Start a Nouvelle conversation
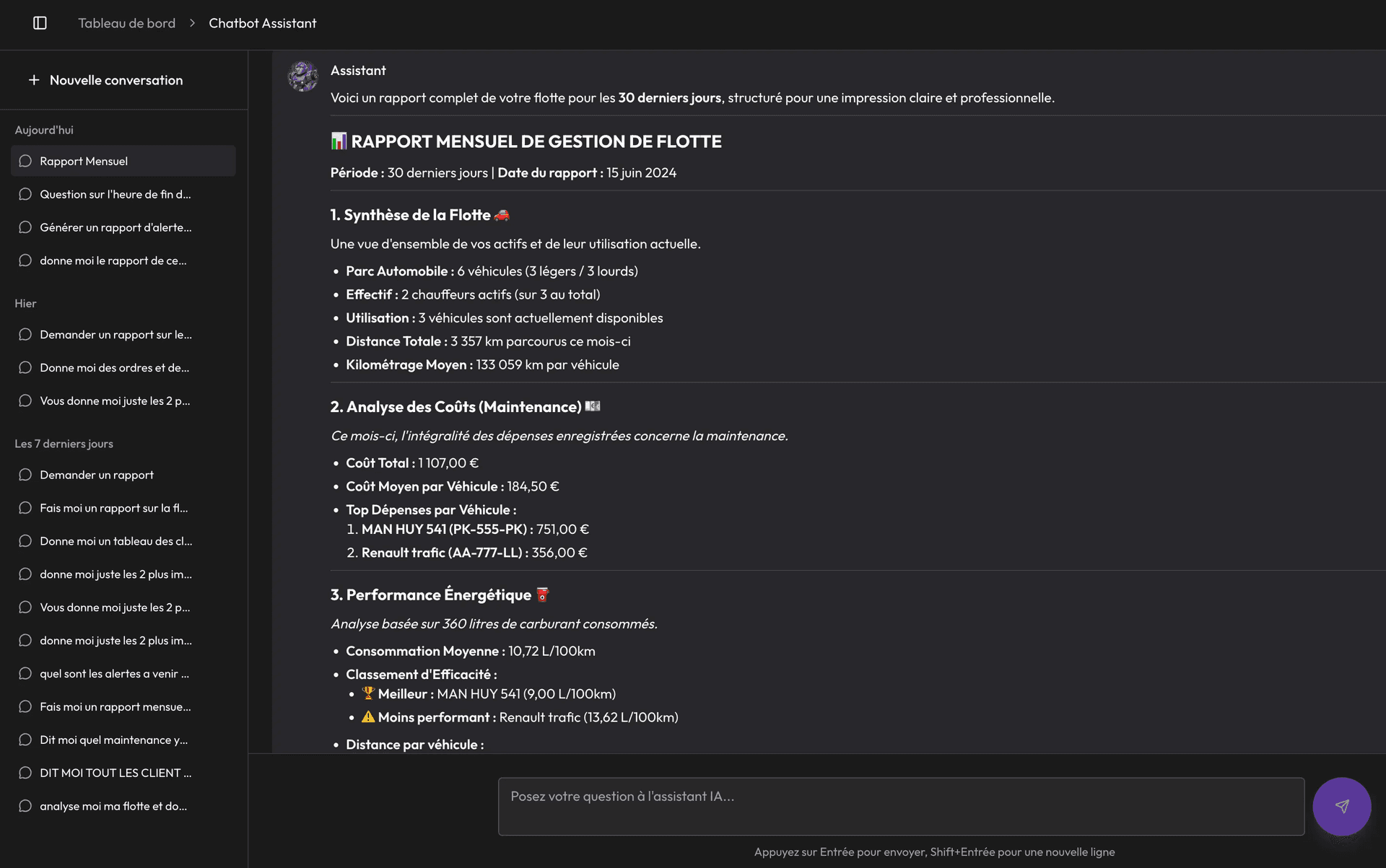Viewport: 1386px width, 868px height. 115,79
